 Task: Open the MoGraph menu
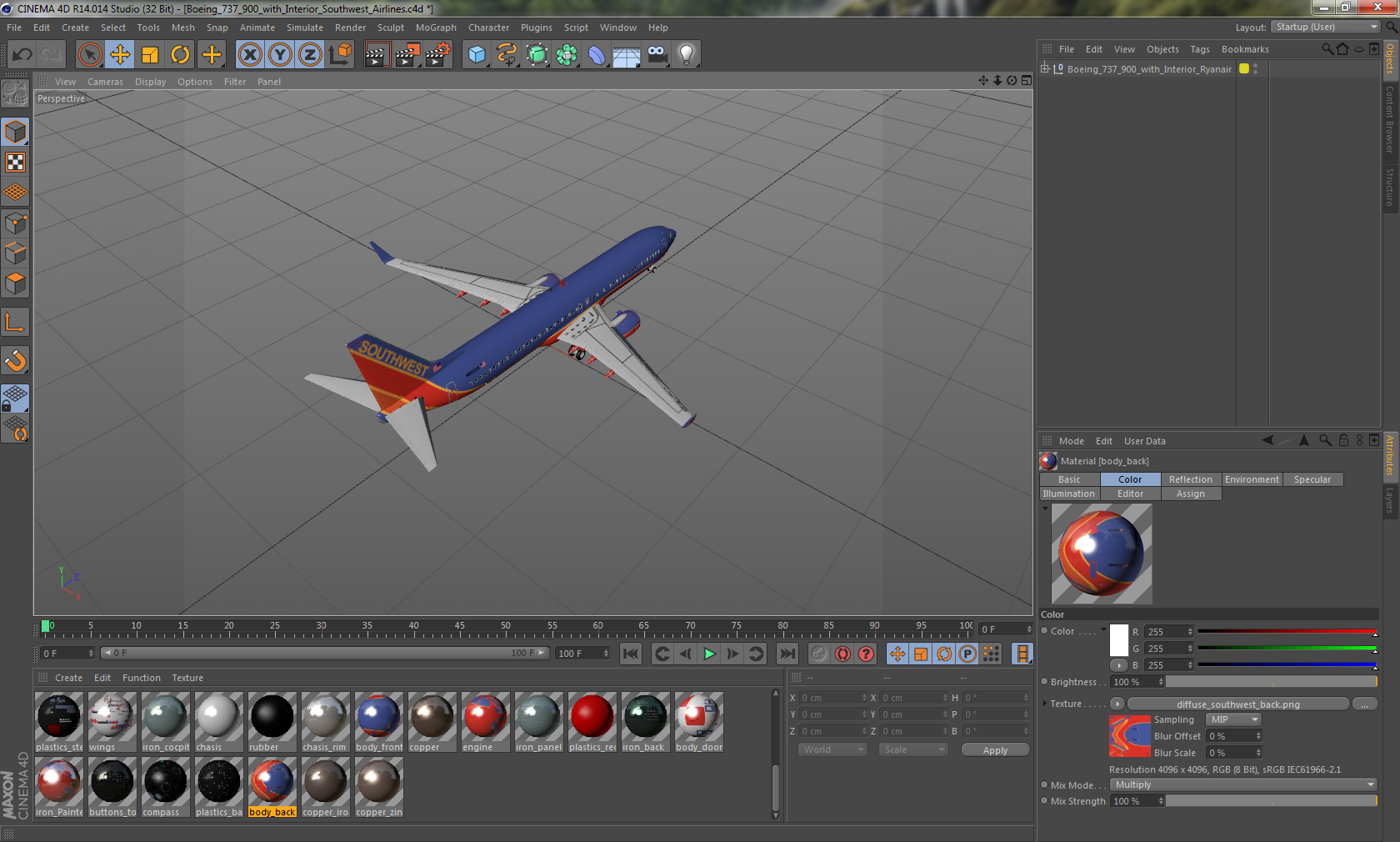(436, 28)
